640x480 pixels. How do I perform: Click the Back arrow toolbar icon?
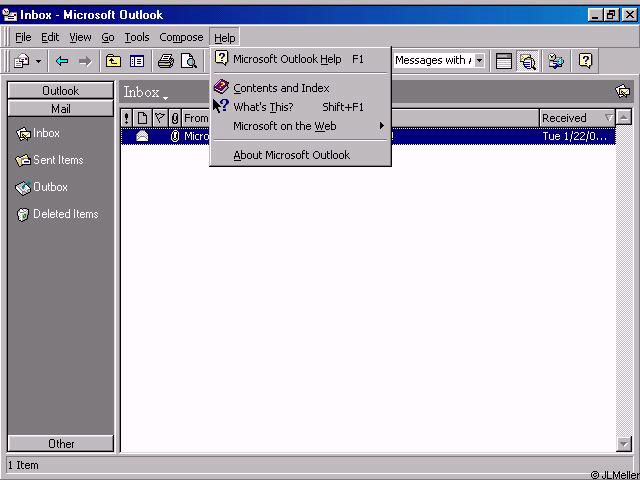[62, 61]
